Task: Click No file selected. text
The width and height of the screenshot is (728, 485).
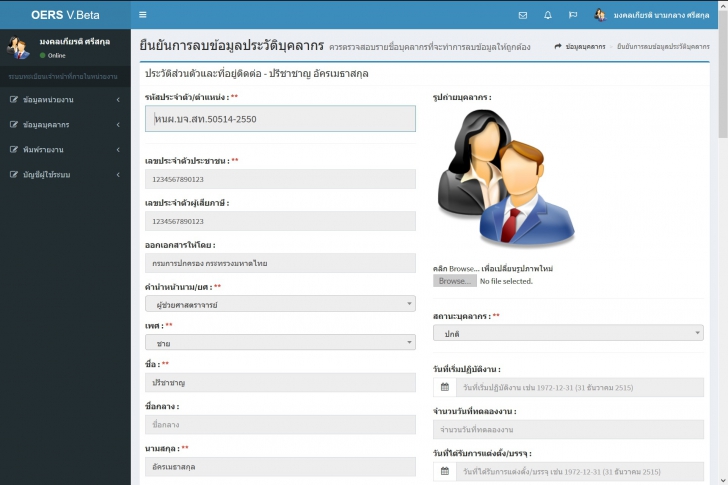Action: (506, 281)
